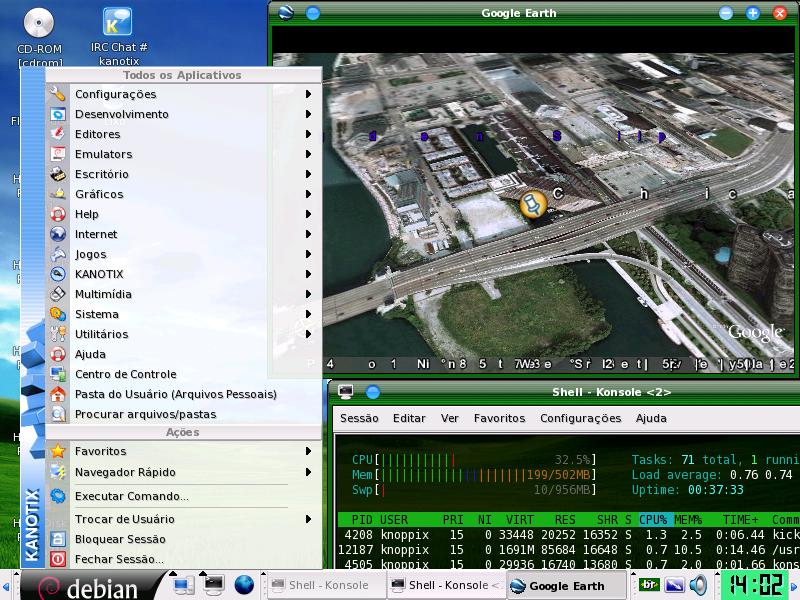Click the Procurar arquivos magnifier icon

58,414
